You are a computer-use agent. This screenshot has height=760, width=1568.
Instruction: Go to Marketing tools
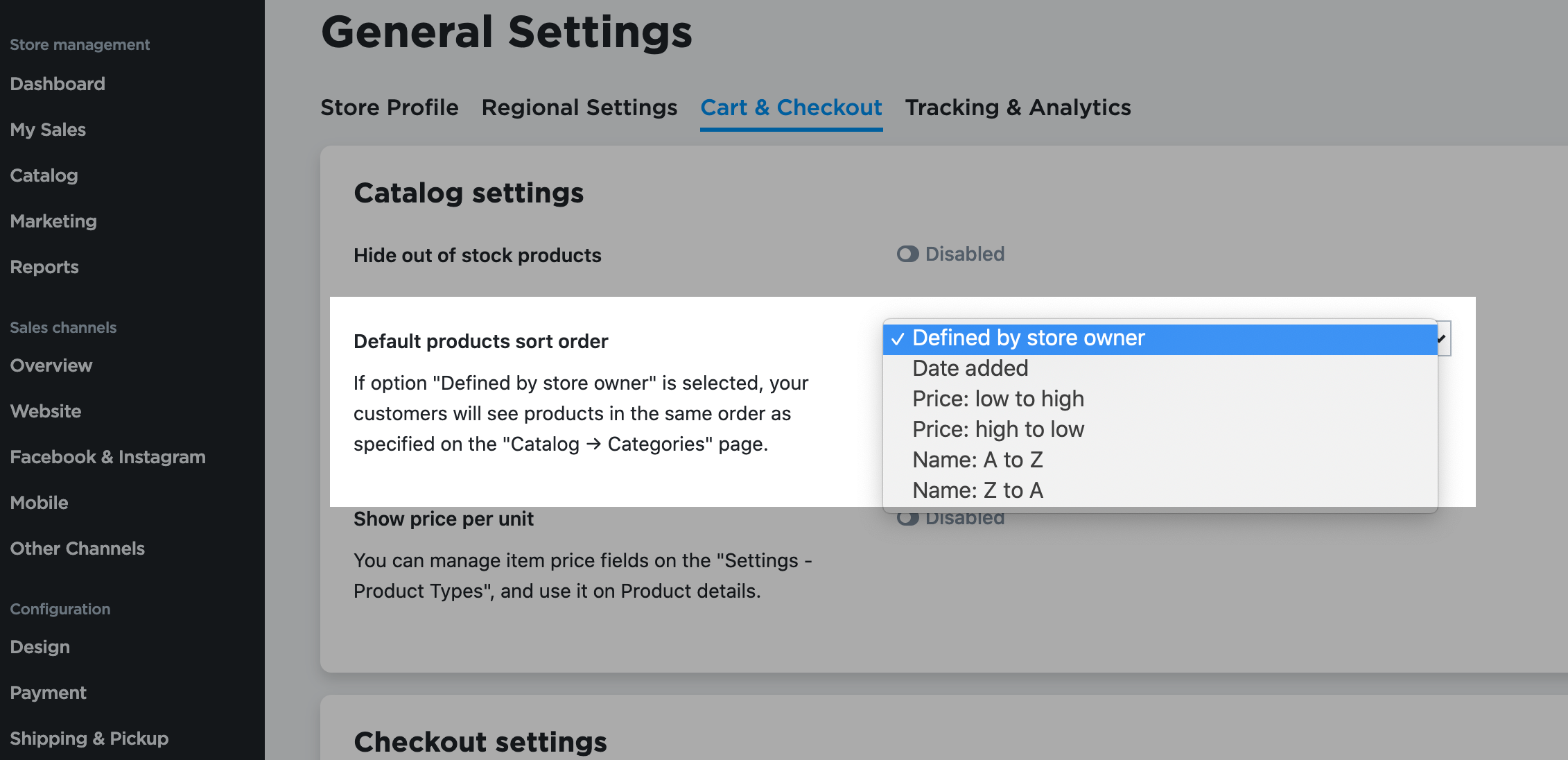(53, 221)
